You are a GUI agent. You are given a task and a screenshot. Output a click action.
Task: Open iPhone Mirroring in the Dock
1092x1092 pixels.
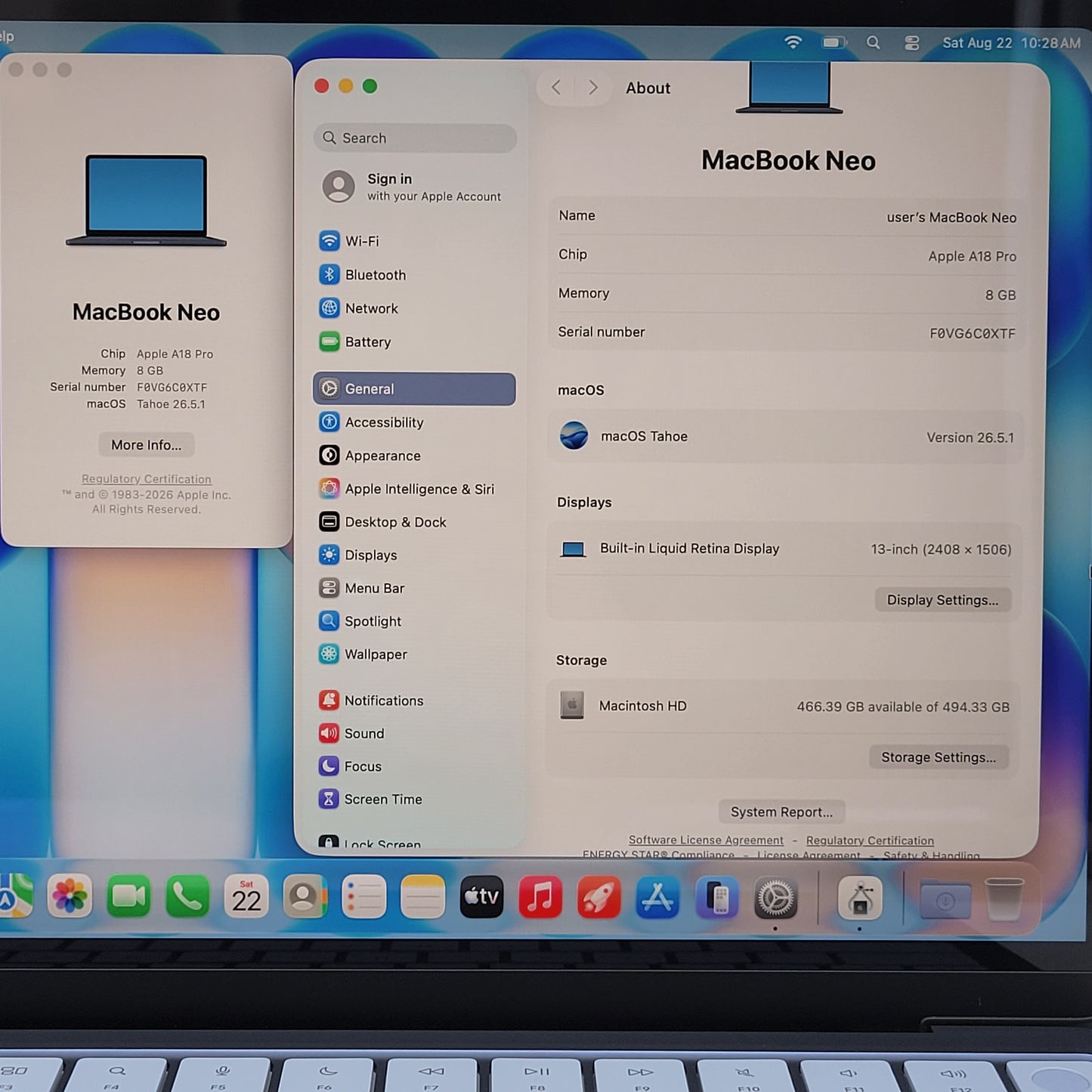coord(717,898)
